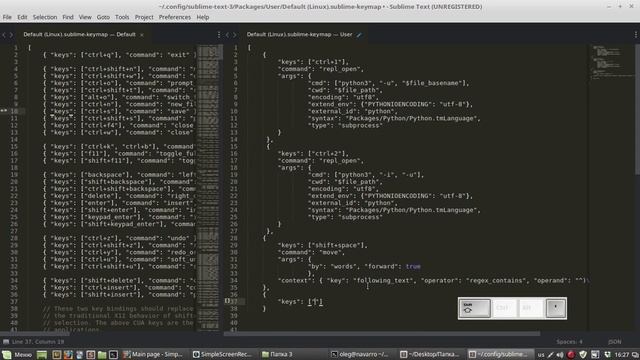Screen dimensions: 640x360
Task: Open the View menu
Action: (85, 17)
